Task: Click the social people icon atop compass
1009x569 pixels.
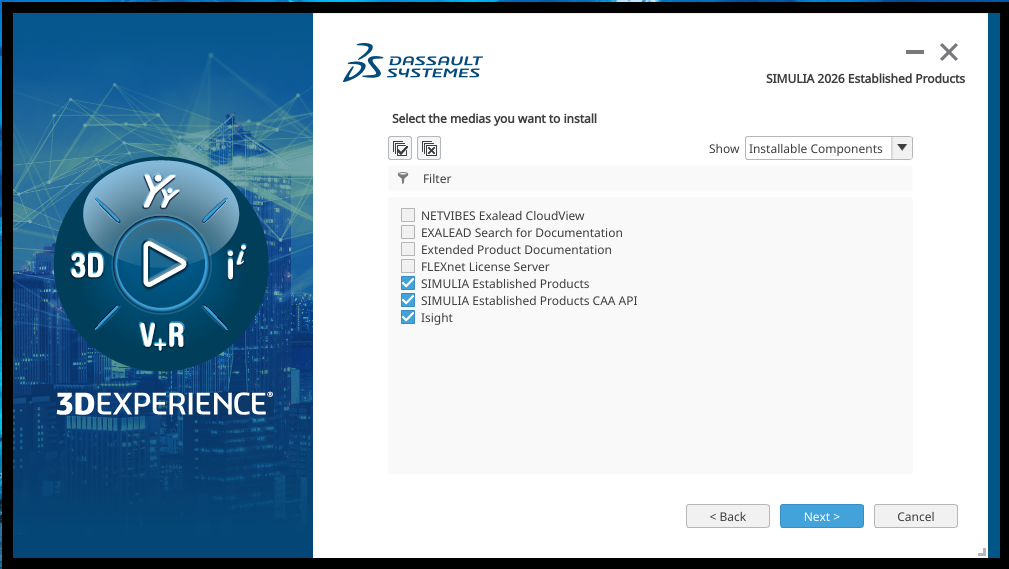Action: (161, 190)
